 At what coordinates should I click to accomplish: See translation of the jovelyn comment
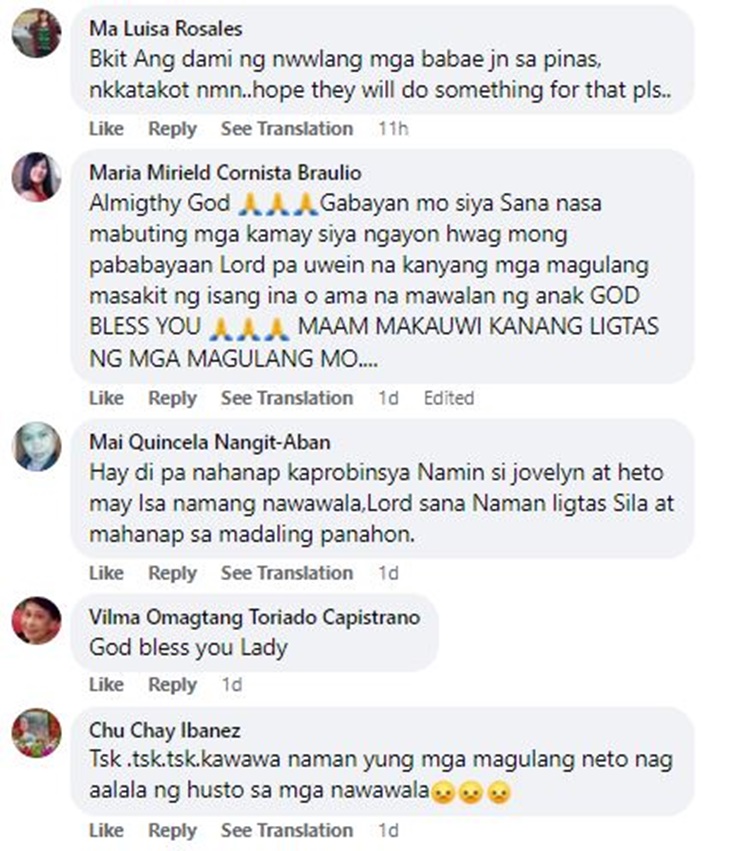coord(287,573)
